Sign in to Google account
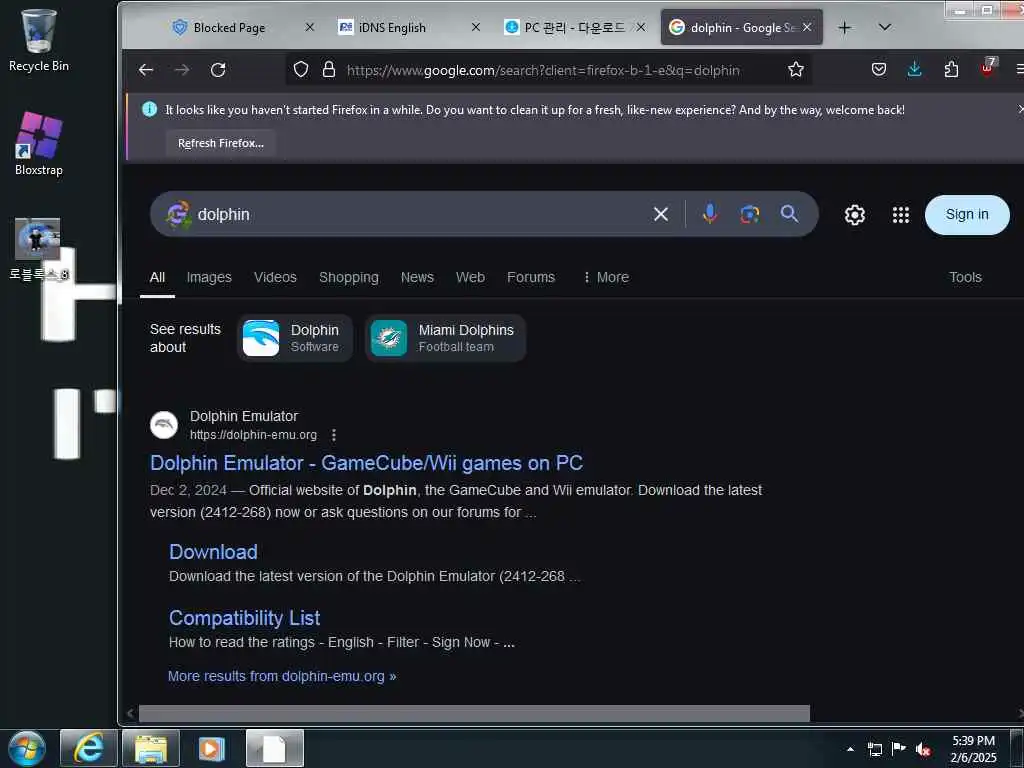Image resolution: width=1024 pixels, height=768 pixels. coord(967,215)
